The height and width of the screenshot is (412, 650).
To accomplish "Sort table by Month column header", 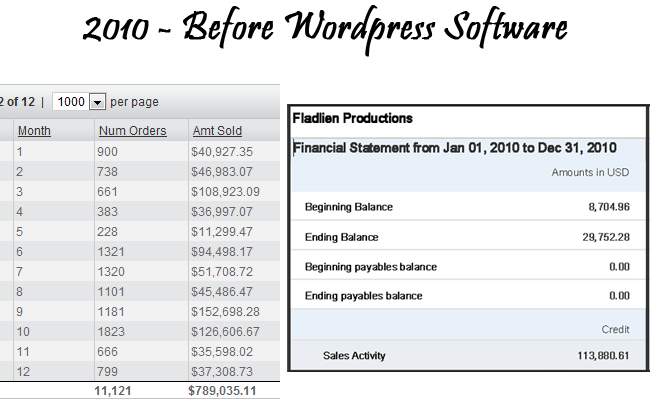I will [x=33, y=131].
